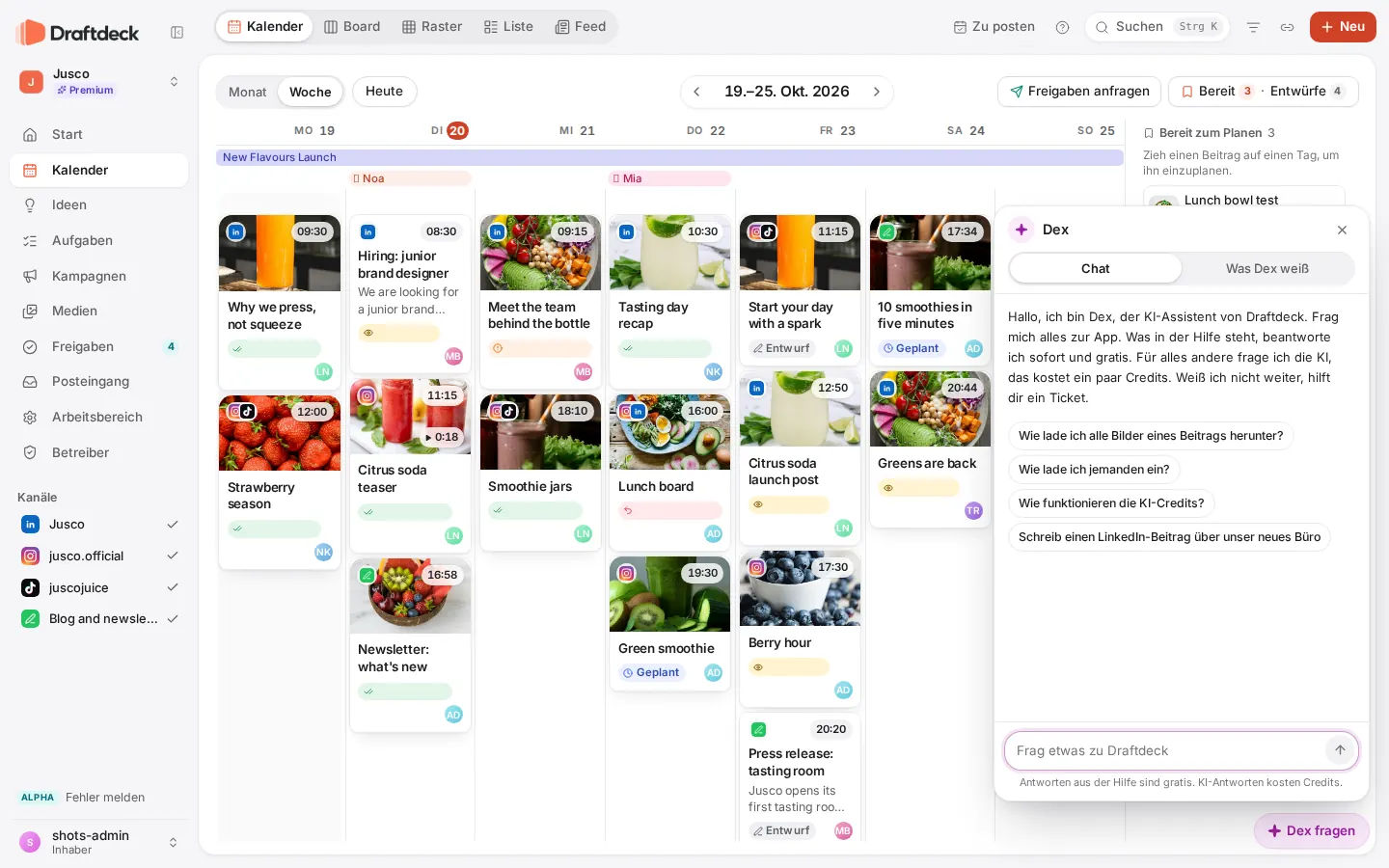Click the Betreiber shield icon

pos(30,453)
